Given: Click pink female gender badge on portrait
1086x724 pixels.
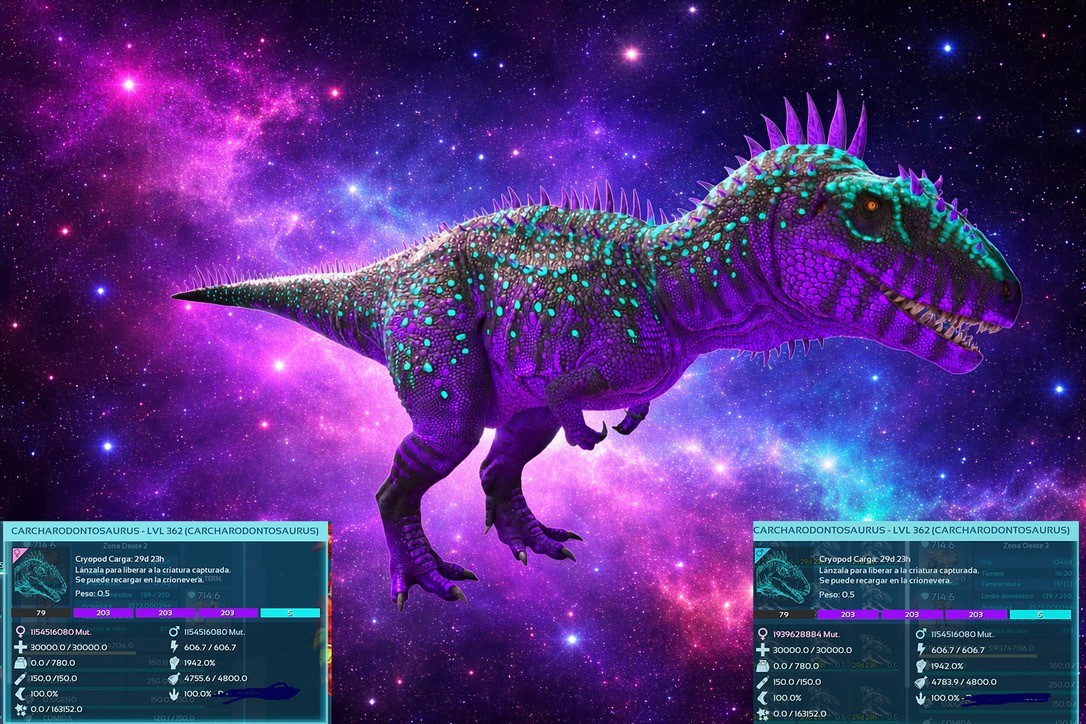Looking at the screenshot, I should click(x=18, y=554).
